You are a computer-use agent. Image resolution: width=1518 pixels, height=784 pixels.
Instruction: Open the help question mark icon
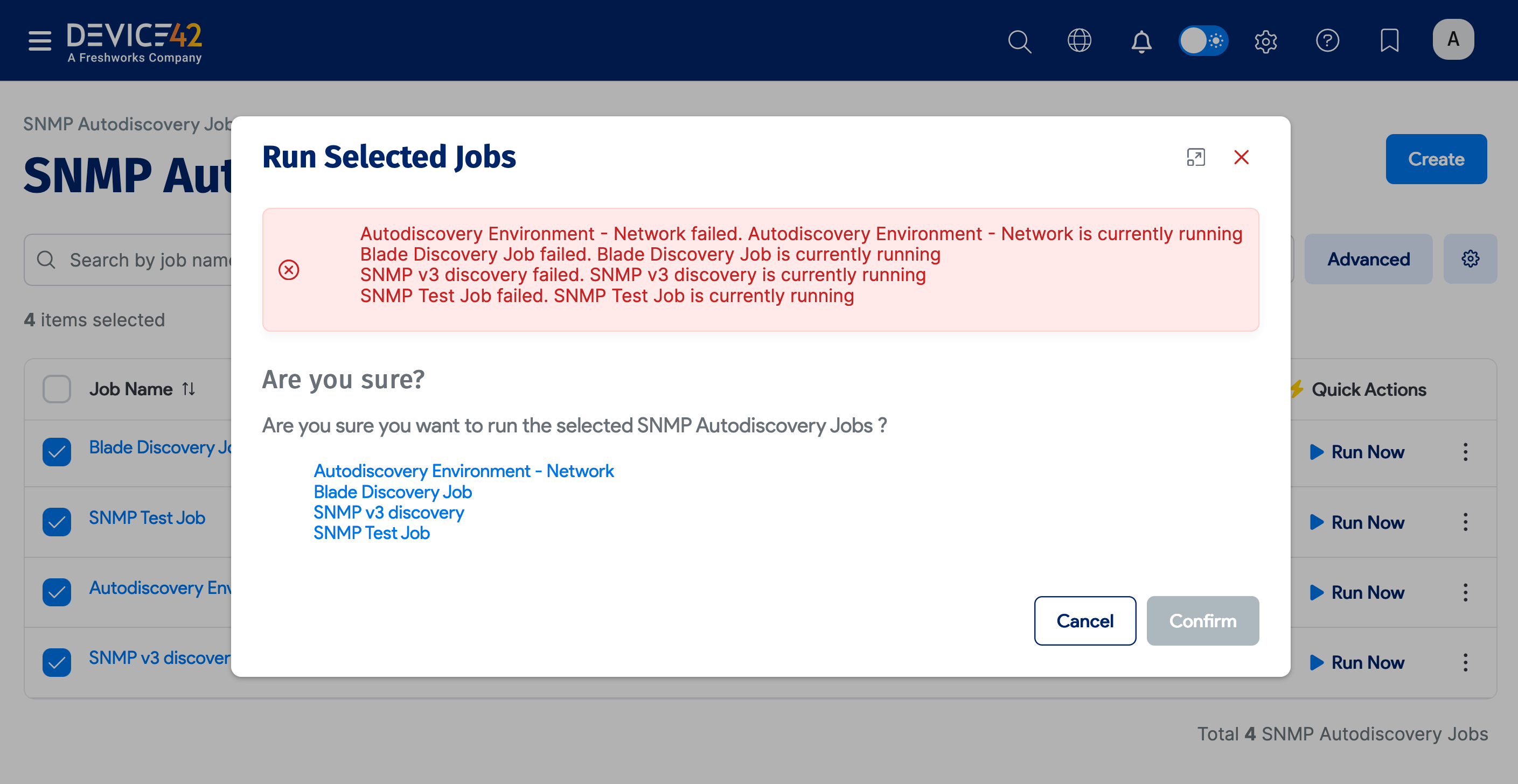(1327, 40)
